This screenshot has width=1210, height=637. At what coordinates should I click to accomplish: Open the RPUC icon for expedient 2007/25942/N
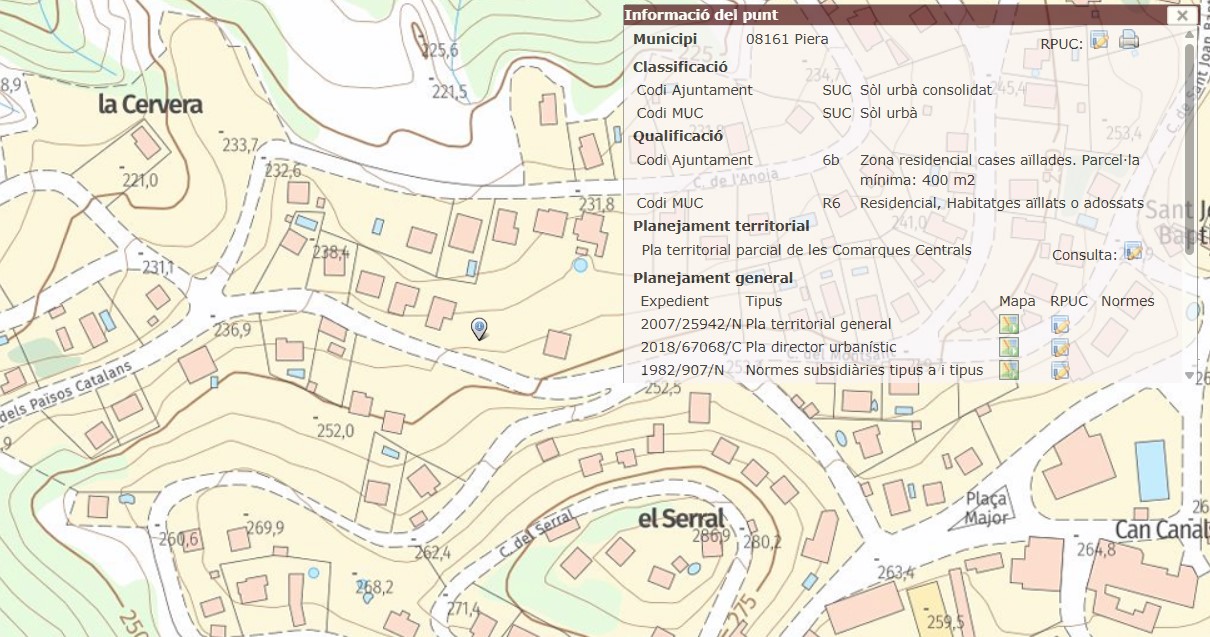coord(1060,324)
